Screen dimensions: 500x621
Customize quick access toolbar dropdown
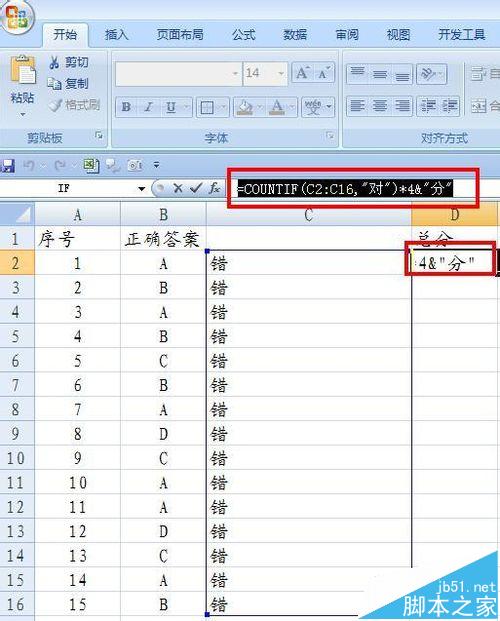[x=156, y=165]
